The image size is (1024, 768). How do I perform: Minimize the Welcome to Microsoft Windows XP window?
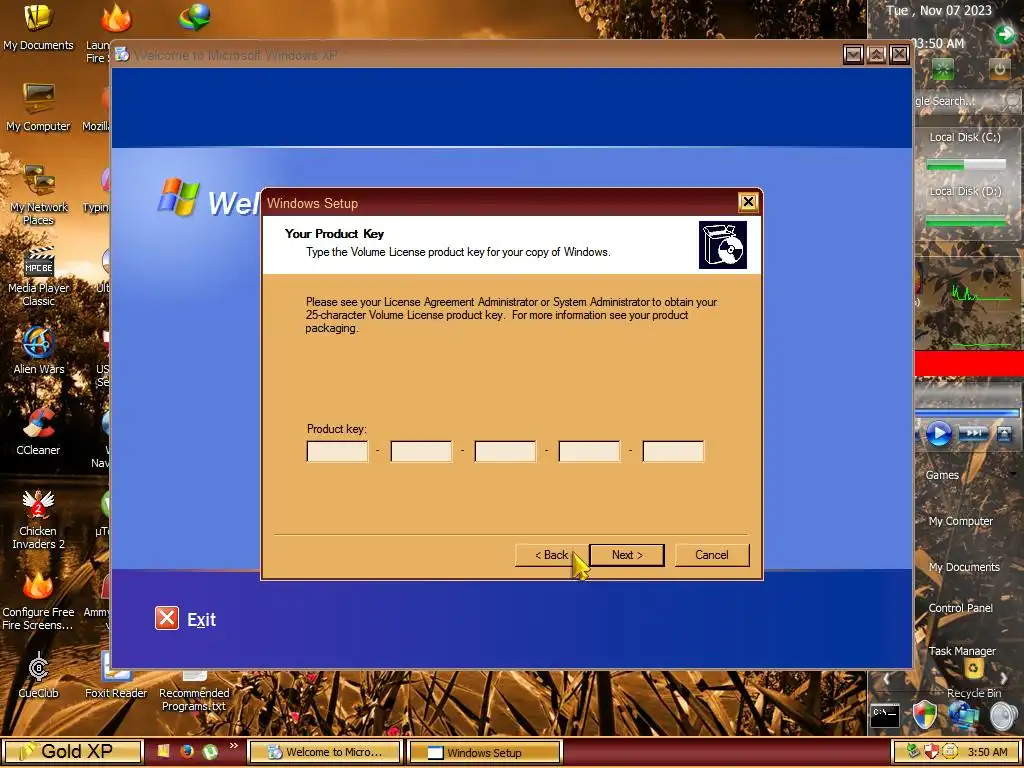point(853,55)
